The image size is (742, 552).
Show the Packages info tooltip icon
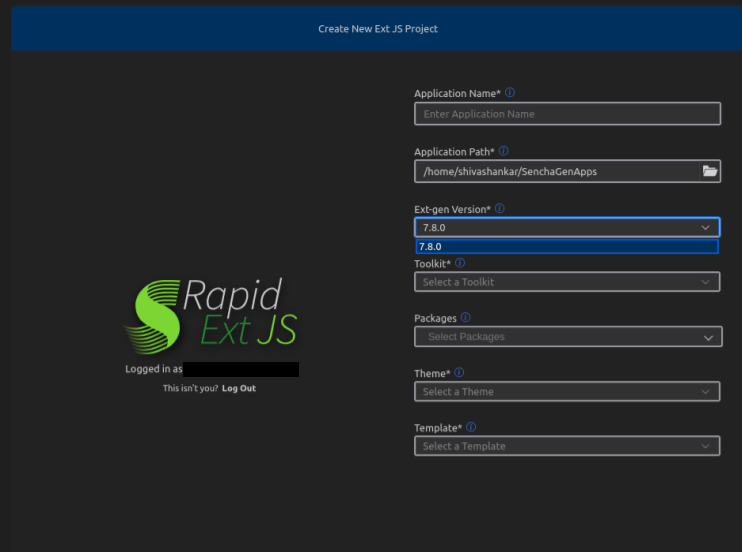point(465,318)
